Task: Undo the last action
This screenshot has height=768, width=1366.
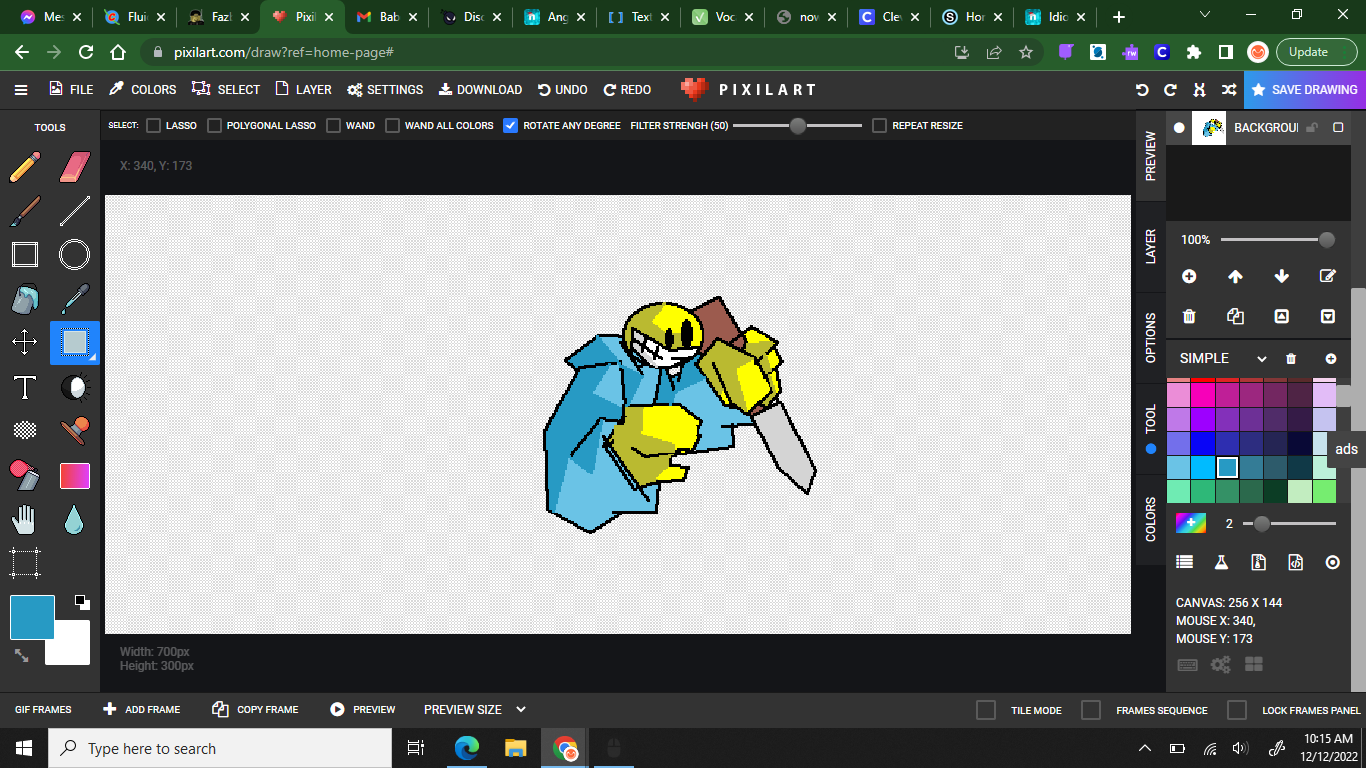Action: pos(562,90)
